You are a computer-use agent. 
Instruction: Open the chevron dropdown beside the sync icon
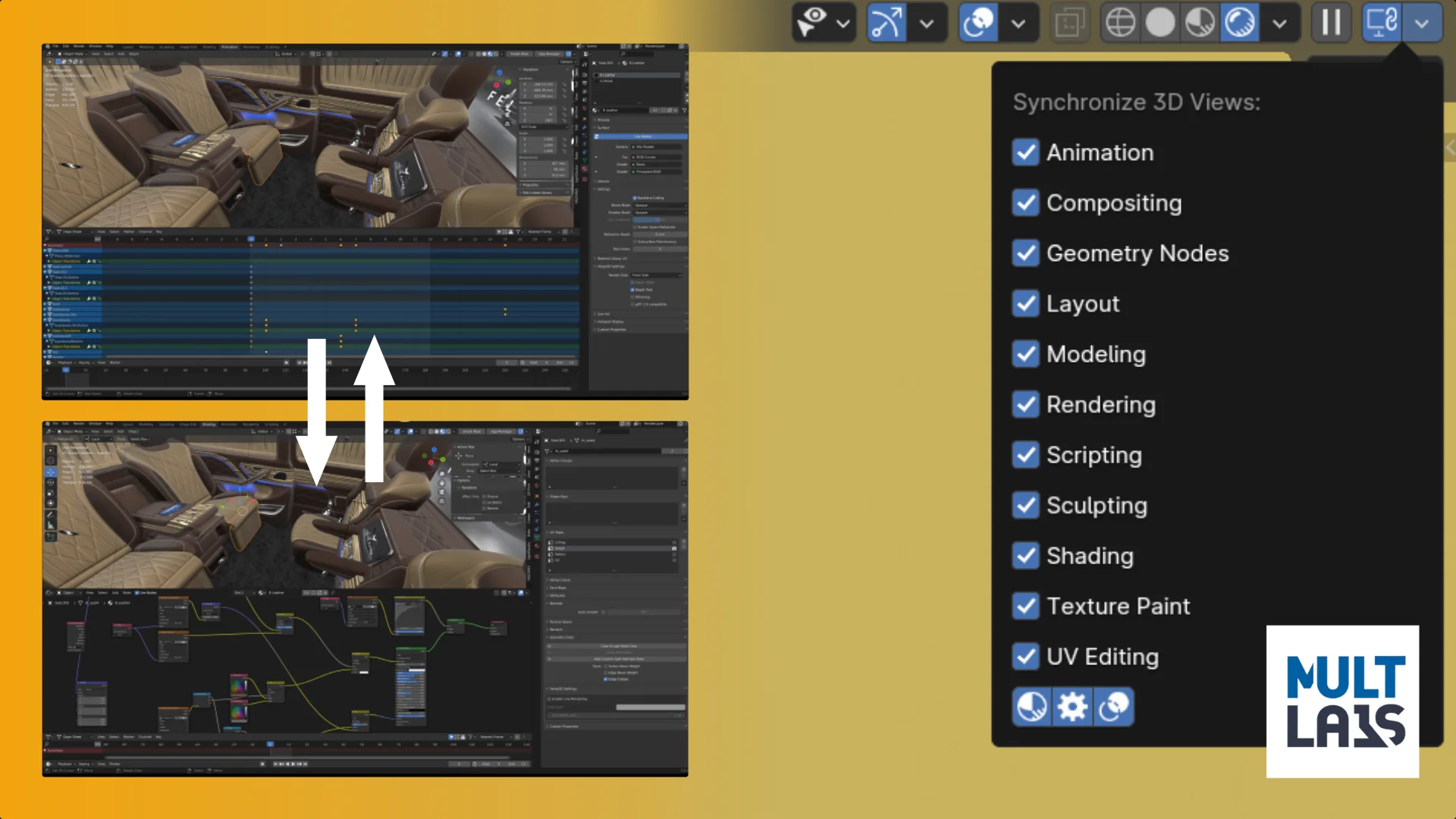1423,23
